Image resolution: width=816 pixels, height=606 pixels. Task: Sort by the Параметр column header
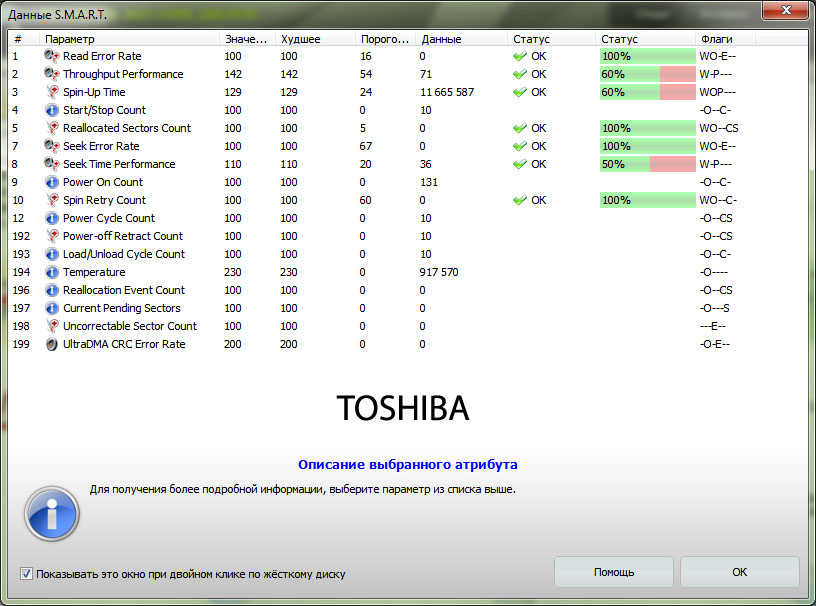tap(129, 39)
